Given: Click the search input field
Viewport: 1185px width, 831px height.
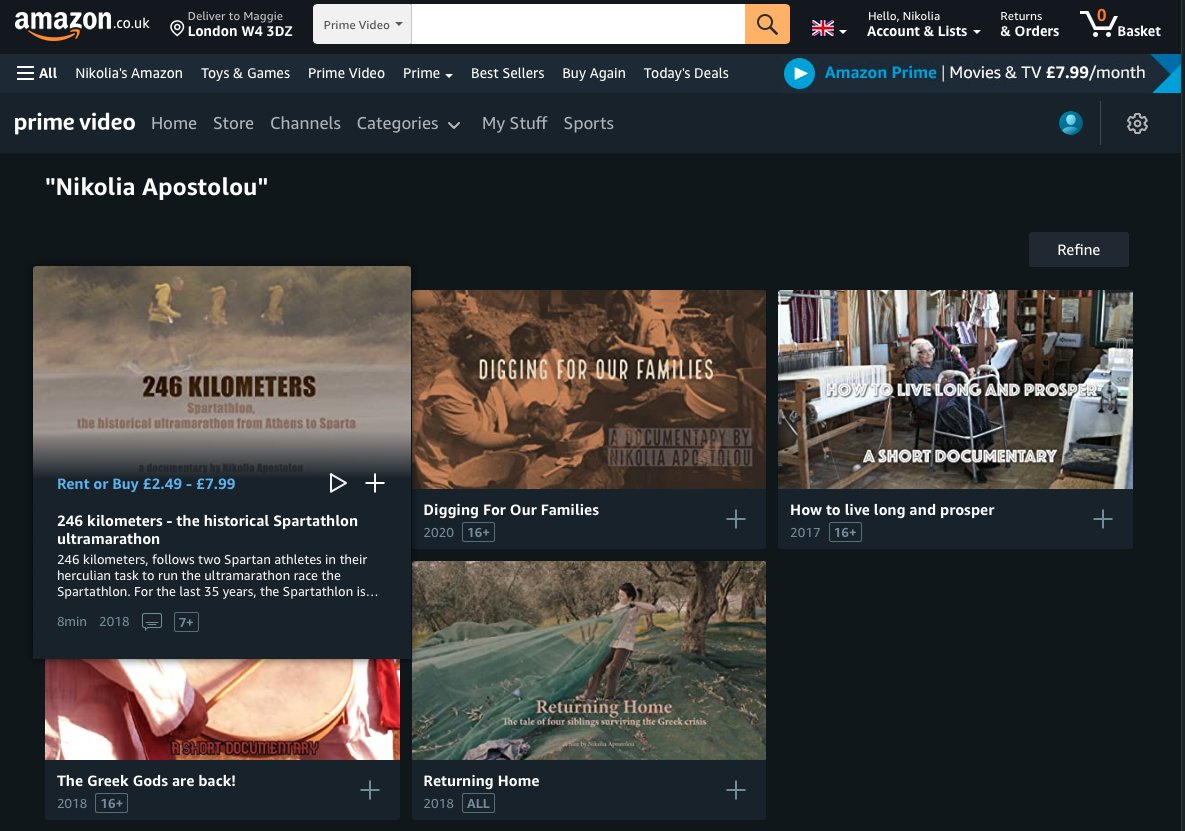Looking at the screenshot, I should [x=578, y=24].
